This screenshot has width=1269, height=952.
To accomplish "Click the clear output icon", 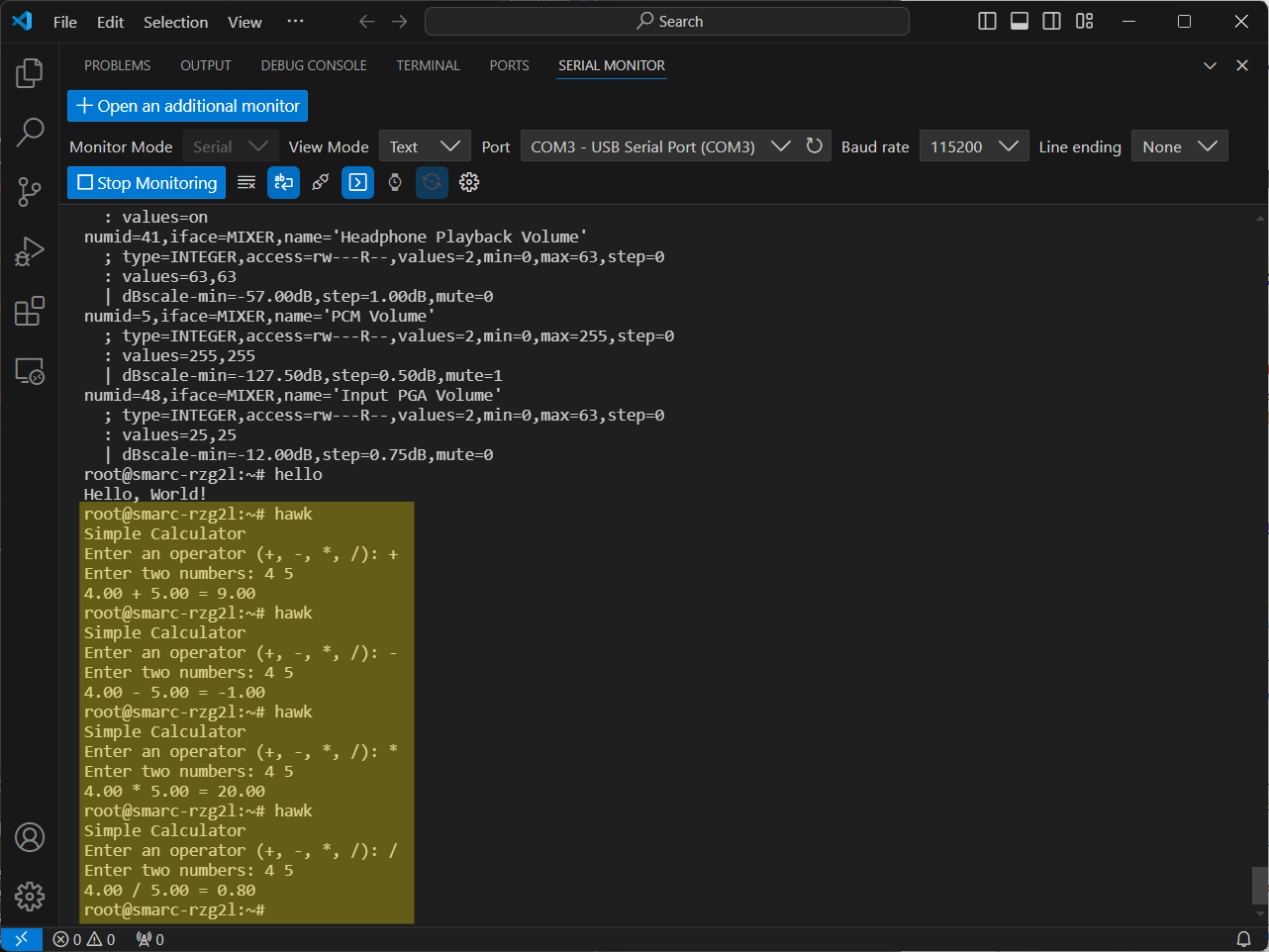I will [x=246, y=182].
